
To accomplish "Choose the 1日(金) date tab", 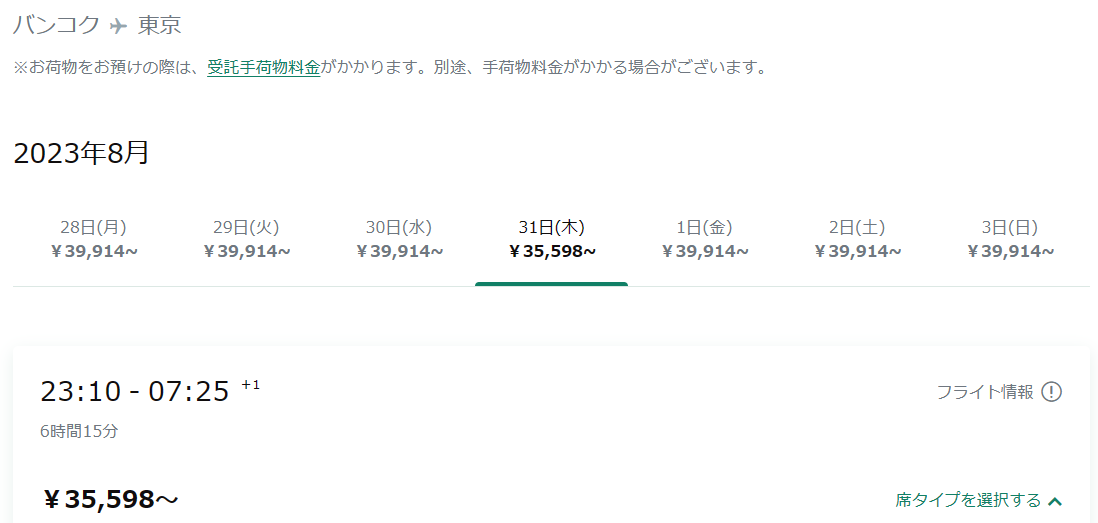I will pyautogui.click(x=704, y=239).
